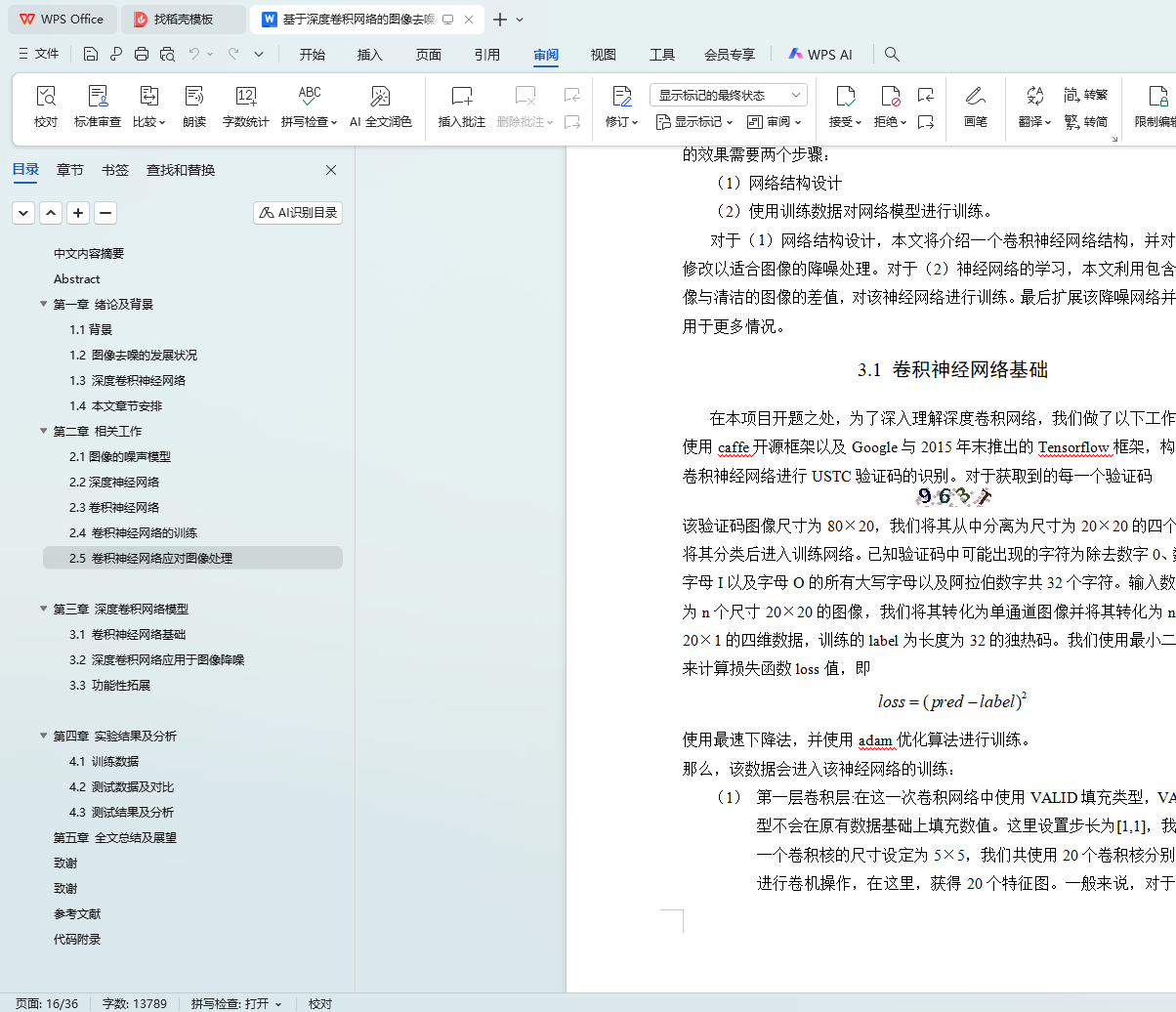Screen dimensions: 1176x1012
Task: Collapse 第一章 绪论及背景 tree node
Action: click(x=44, y=304)
